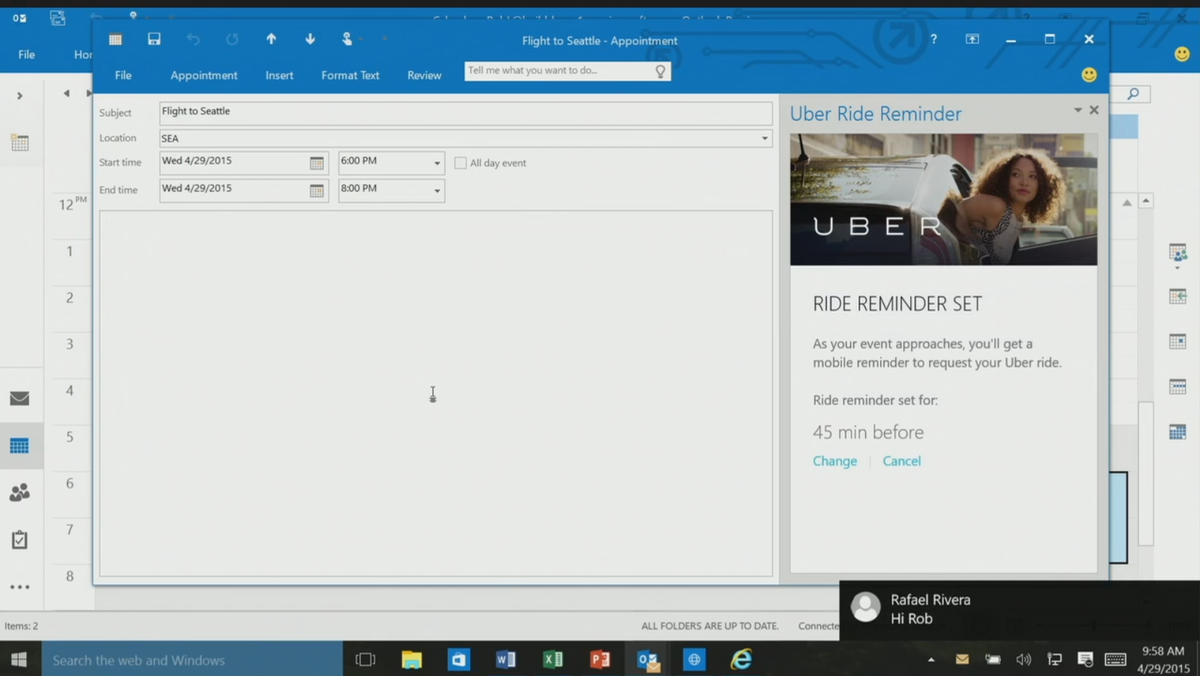Click the Windows Start button
This screenshot has width=1200, height=676.
point(19,659)
